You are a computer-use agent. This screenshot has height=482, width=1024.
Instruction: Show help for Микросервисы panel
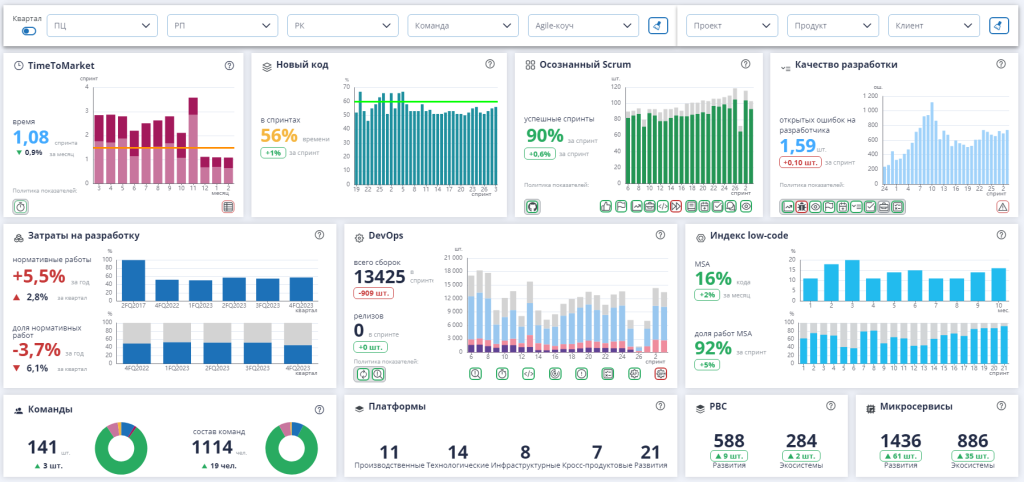click(1001, 406)
